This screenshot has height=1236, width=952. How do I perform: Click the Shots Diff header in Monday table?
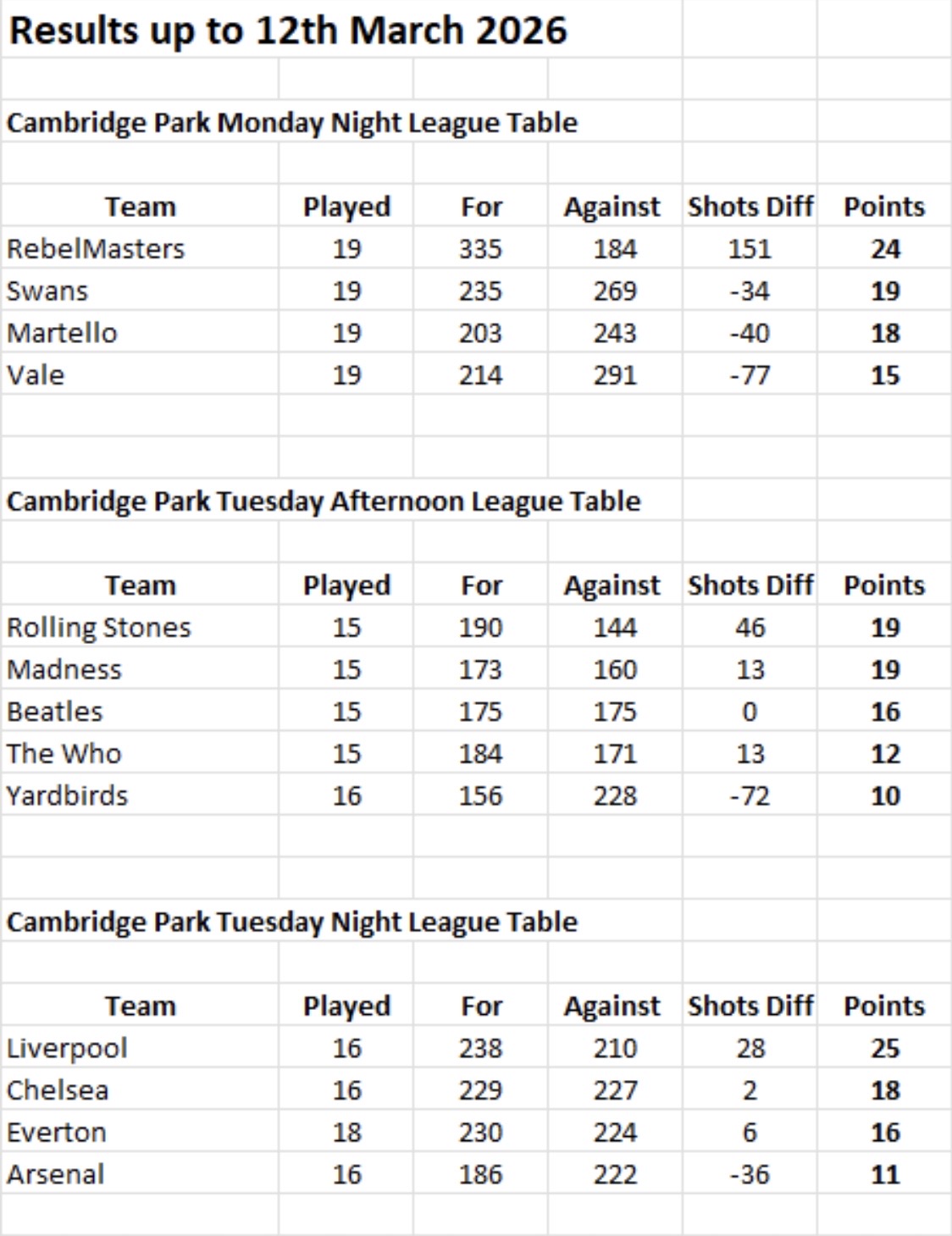pos(750,207)
